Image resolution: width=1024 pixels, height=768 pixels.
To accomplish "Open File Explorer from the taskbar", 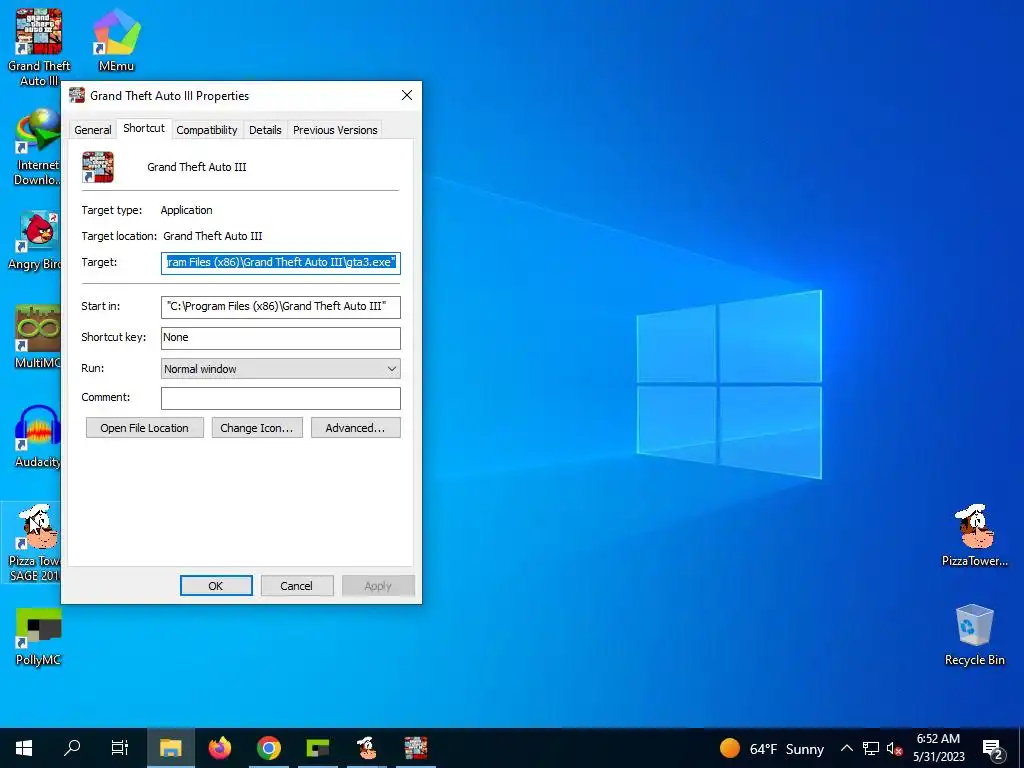I will (x=170, y=748).
